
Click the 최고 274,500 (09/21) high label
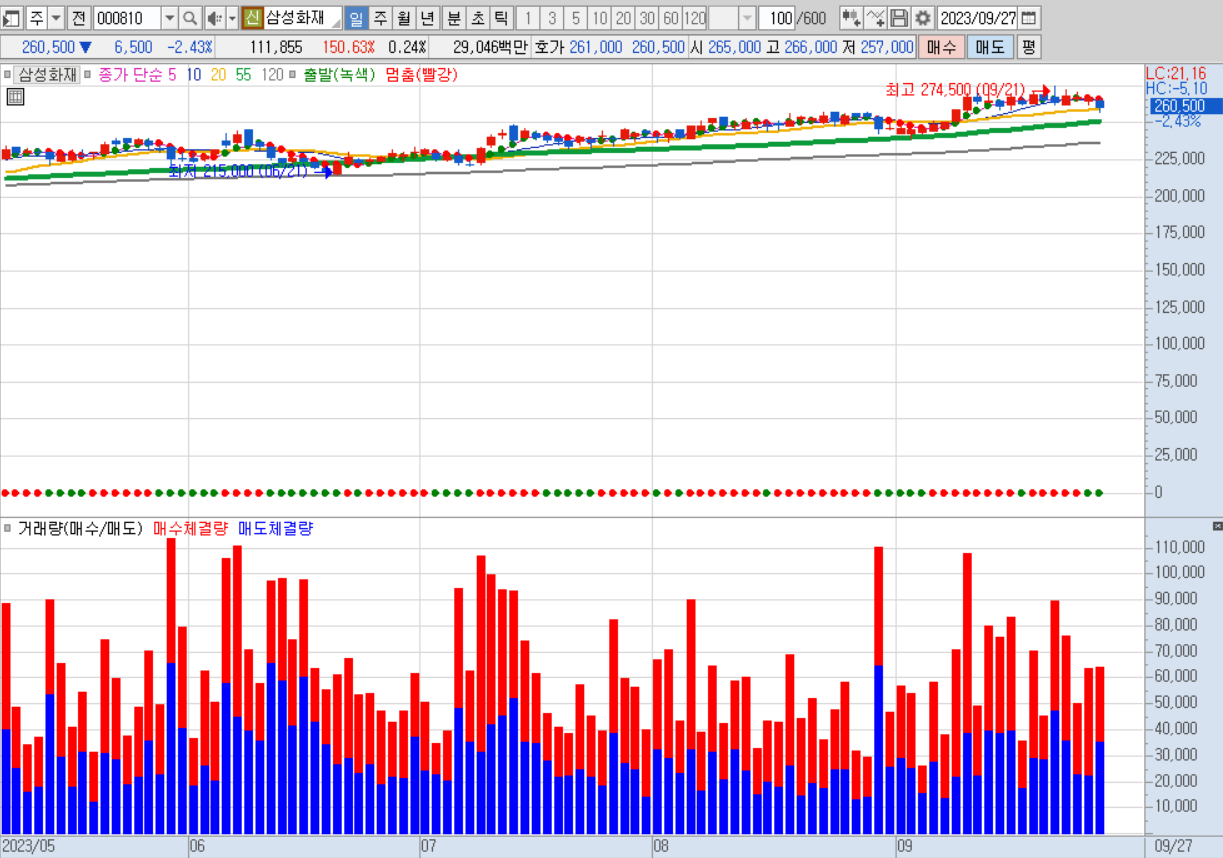click(x=955, y=90)
